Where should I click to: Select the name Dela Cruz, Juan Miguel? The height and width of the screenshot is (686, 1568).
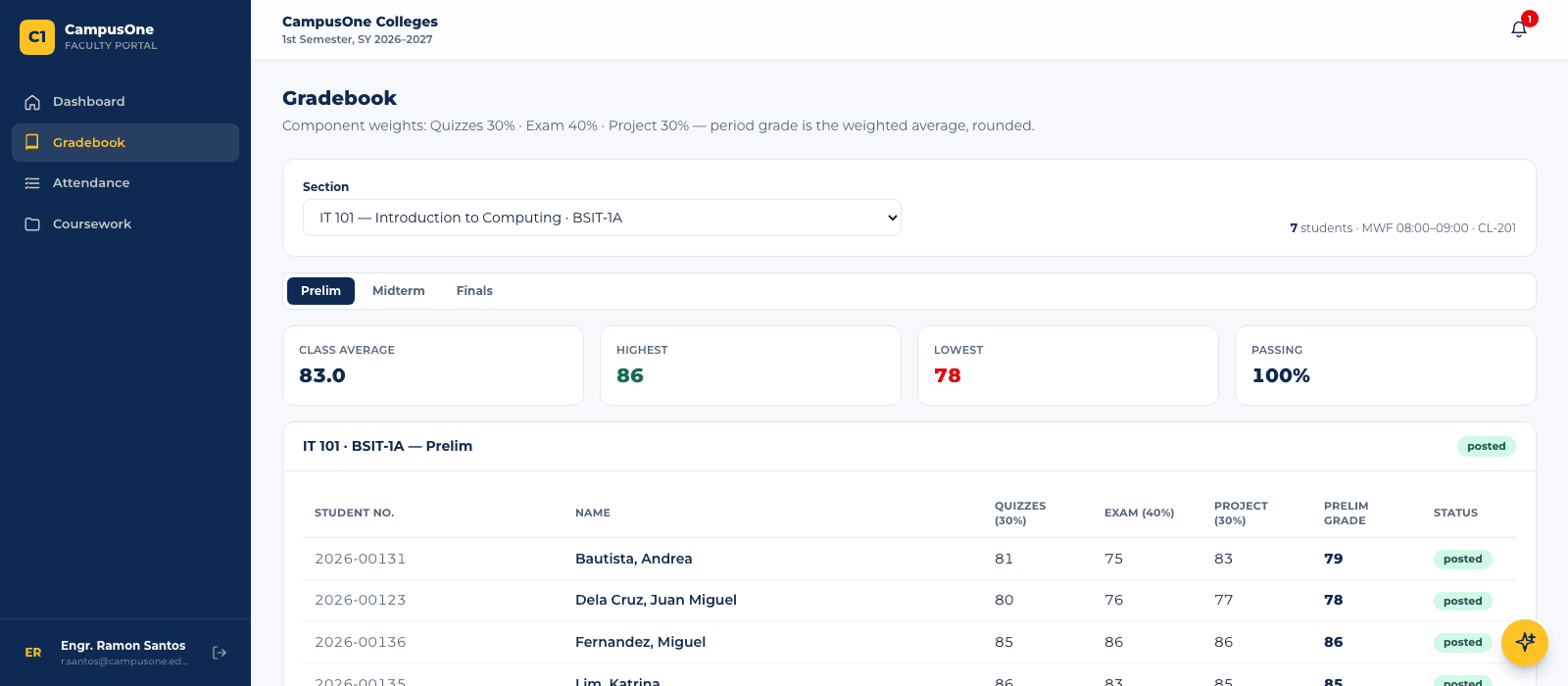(656, 600)
